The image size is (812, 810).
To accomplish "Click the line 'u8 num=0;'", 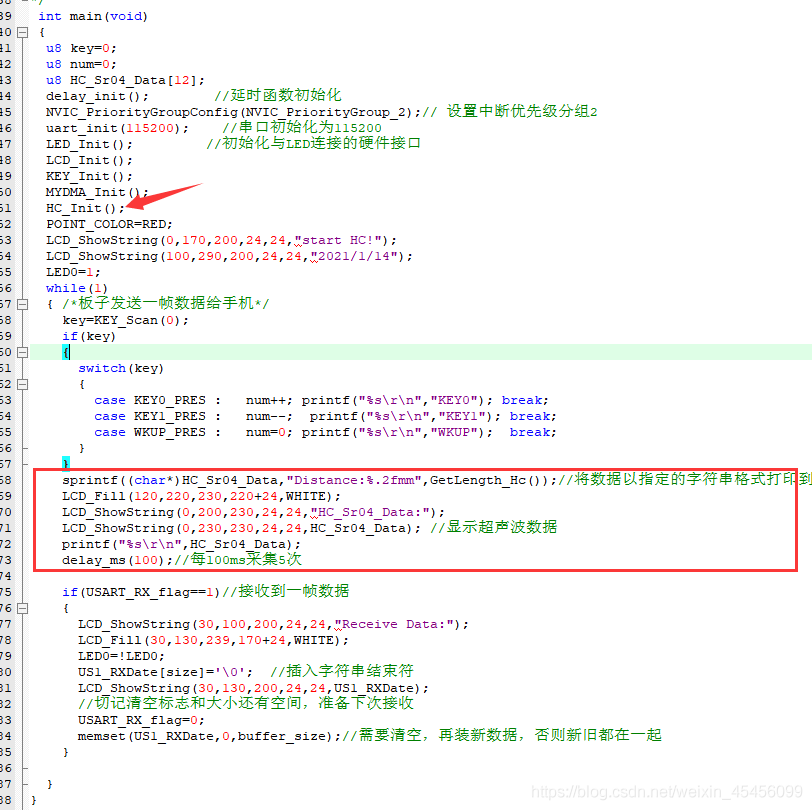I will [81, 64].
